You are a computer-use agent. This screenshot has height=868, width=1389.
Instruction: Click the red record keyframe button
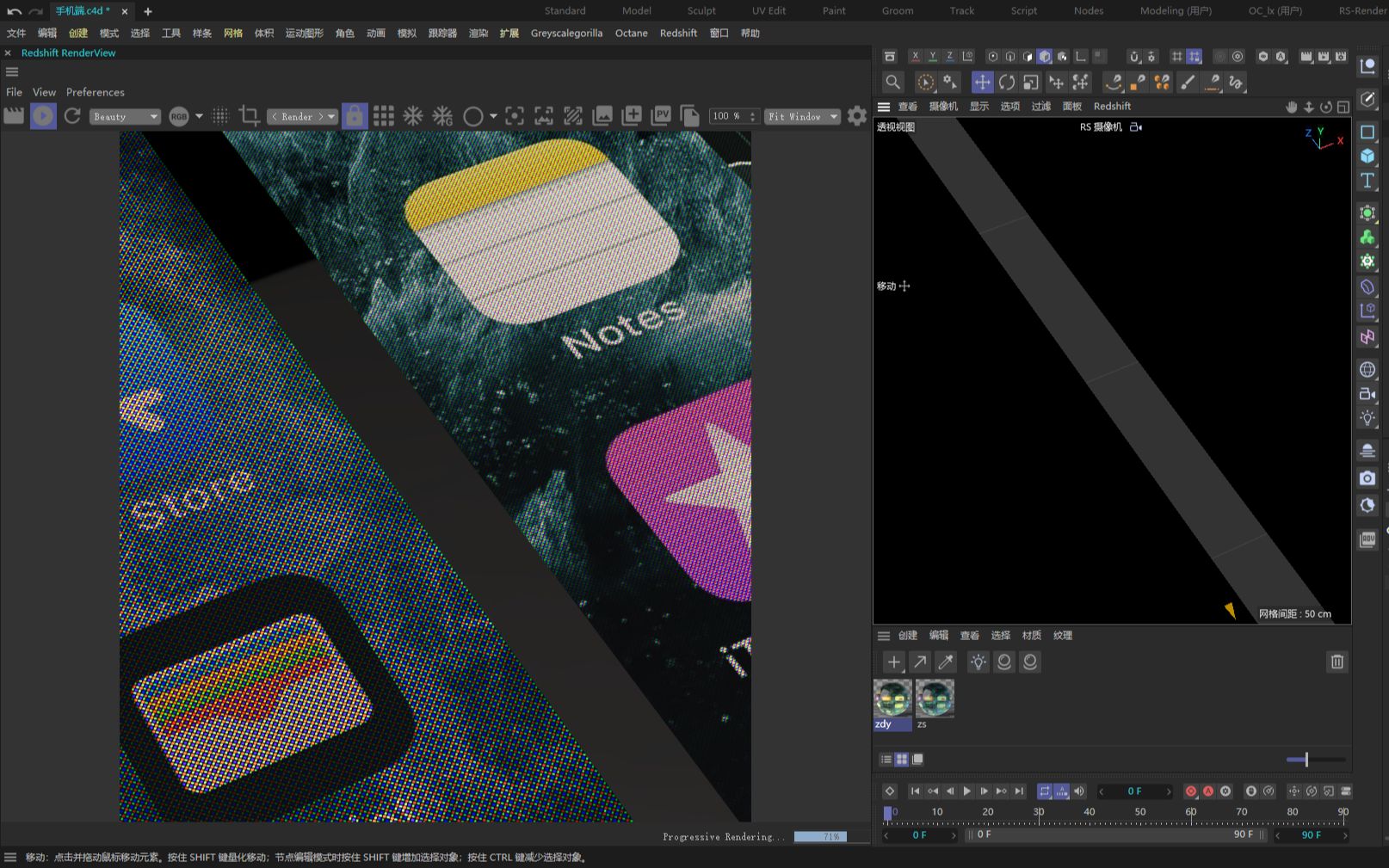[1191, 791]
